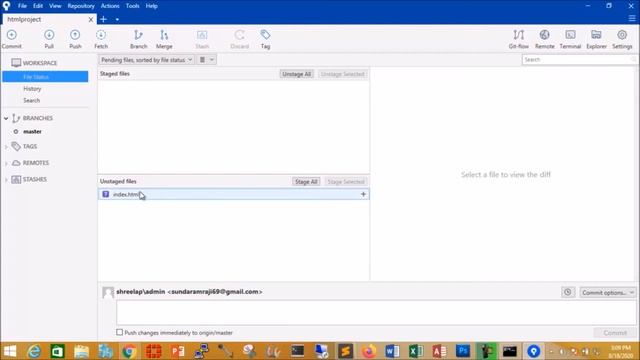
Task: Click the new tab plus icon
Action: point(103,19)
